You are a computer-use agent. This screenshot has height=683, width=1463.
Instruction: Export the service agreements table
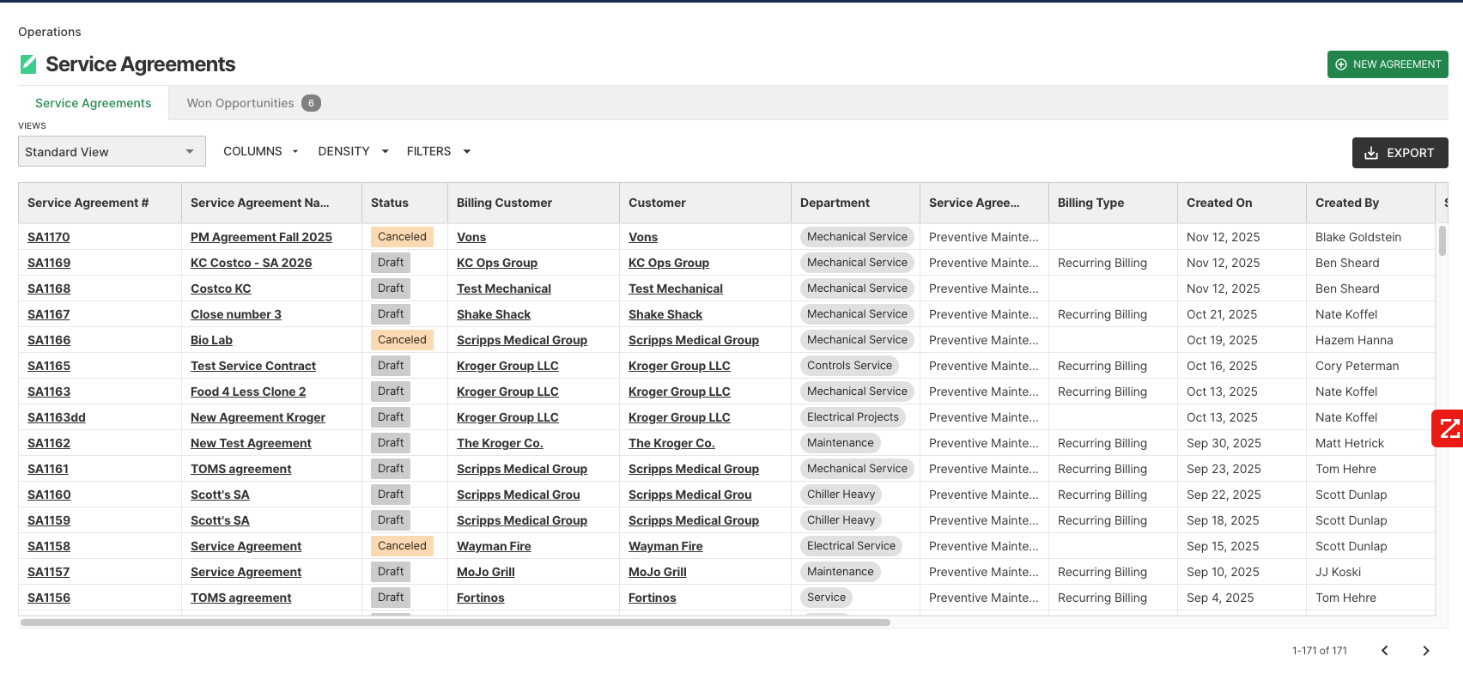click(1399, 153)
